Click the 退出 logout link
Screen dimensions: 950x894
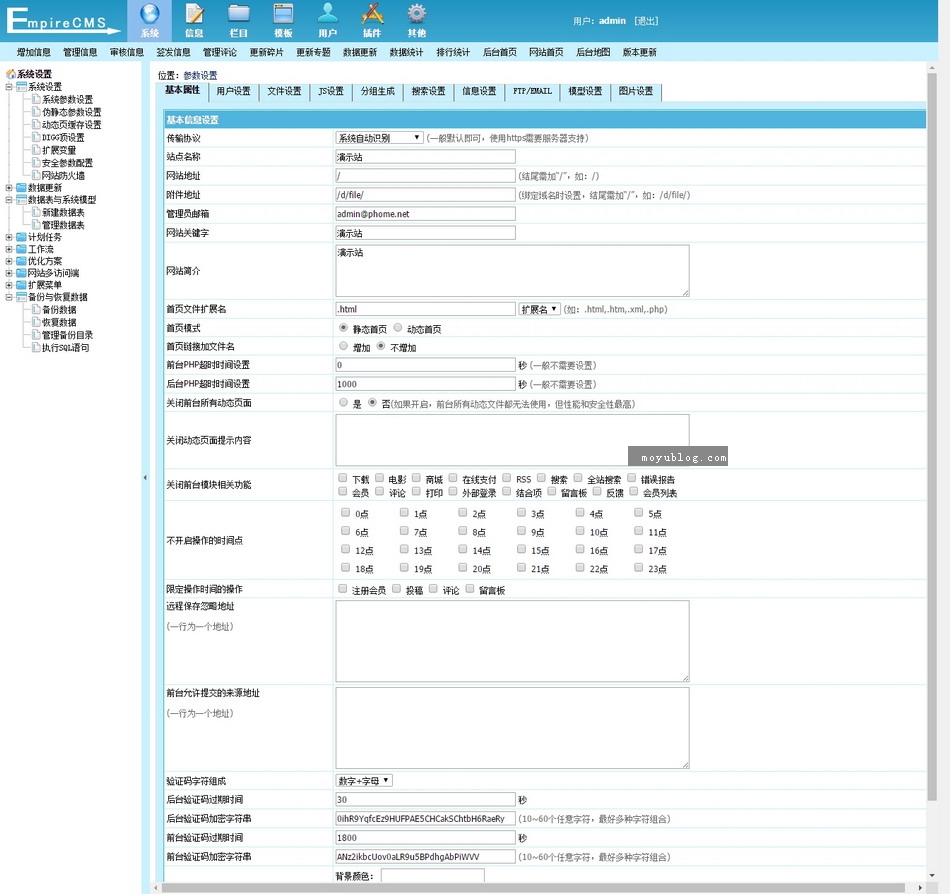[646, 21]
